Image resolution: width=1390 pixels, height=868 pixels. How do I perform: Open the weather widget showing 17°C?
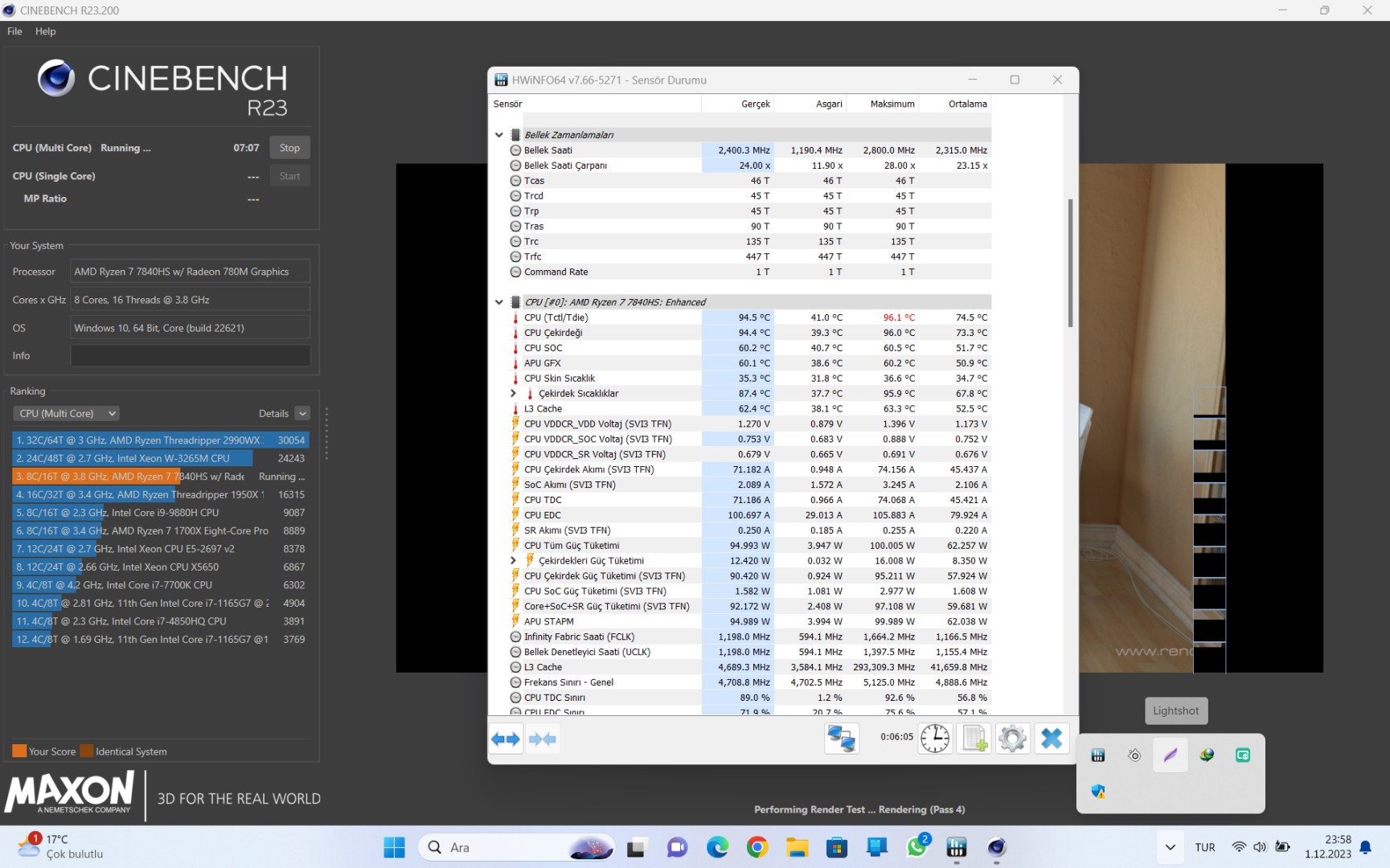click(60, 847)
